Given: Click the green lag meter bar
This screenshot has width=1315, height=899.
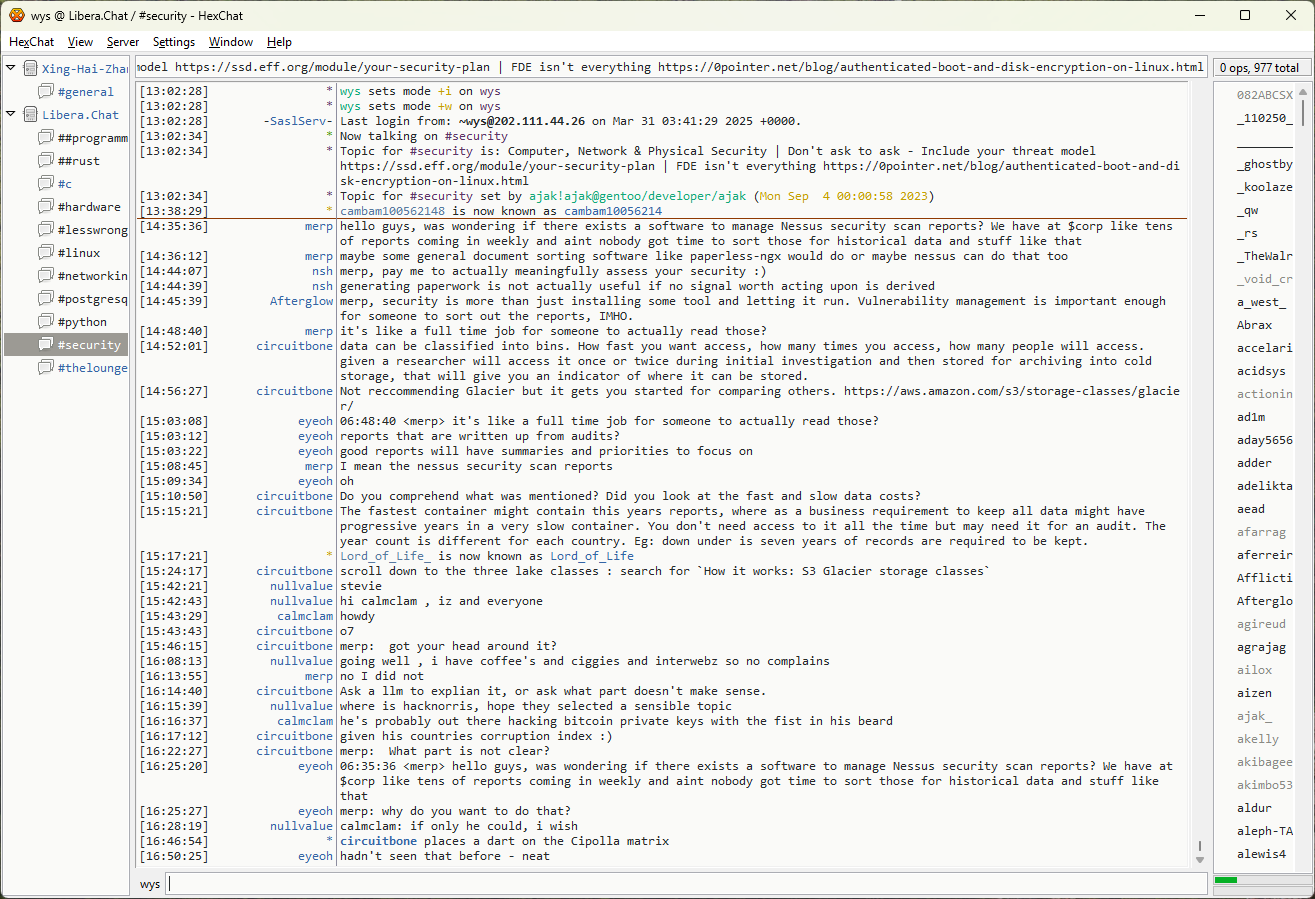Looking at the screenshot, I should point(1226,880).
